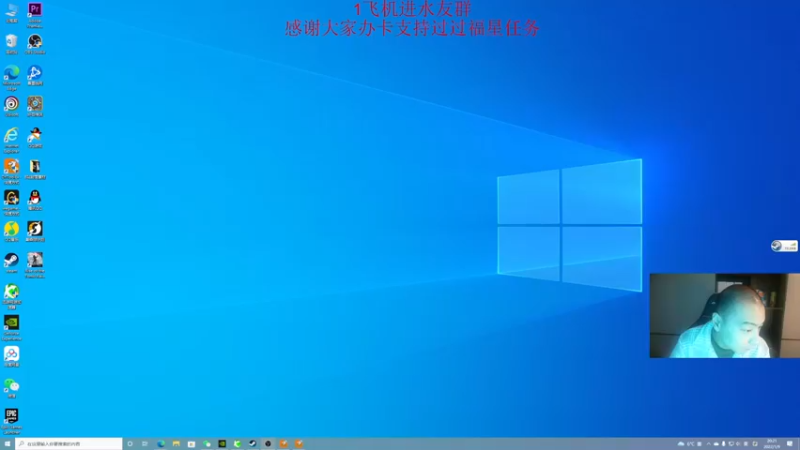Image resolution: width=800 pixels, height=450 pixels.
Task: Open the Baidu Netdisk cloud shortcut
Action: coord(11,356)
